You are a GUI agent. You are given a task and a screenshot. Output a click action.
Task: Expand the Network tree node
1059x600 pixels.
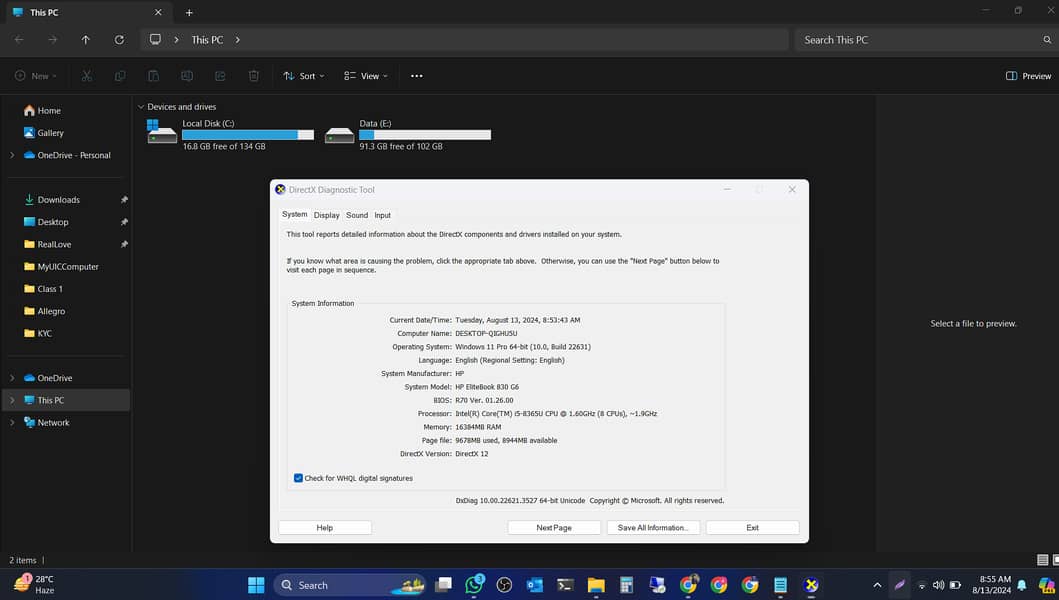pyautogui.click(x=12, y=423)
